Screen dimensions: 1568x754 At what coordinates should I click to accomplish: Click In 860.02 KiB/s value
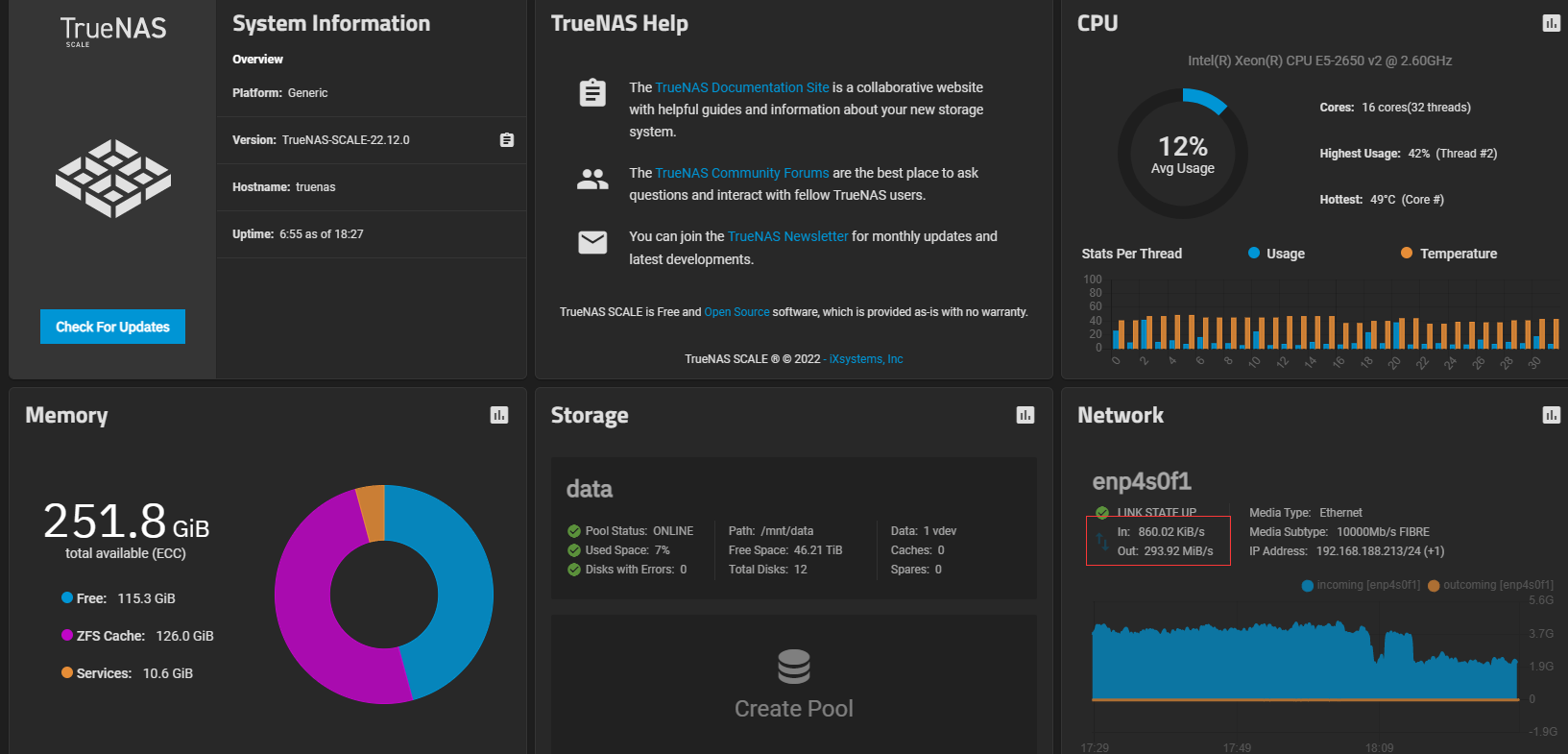1161,532
